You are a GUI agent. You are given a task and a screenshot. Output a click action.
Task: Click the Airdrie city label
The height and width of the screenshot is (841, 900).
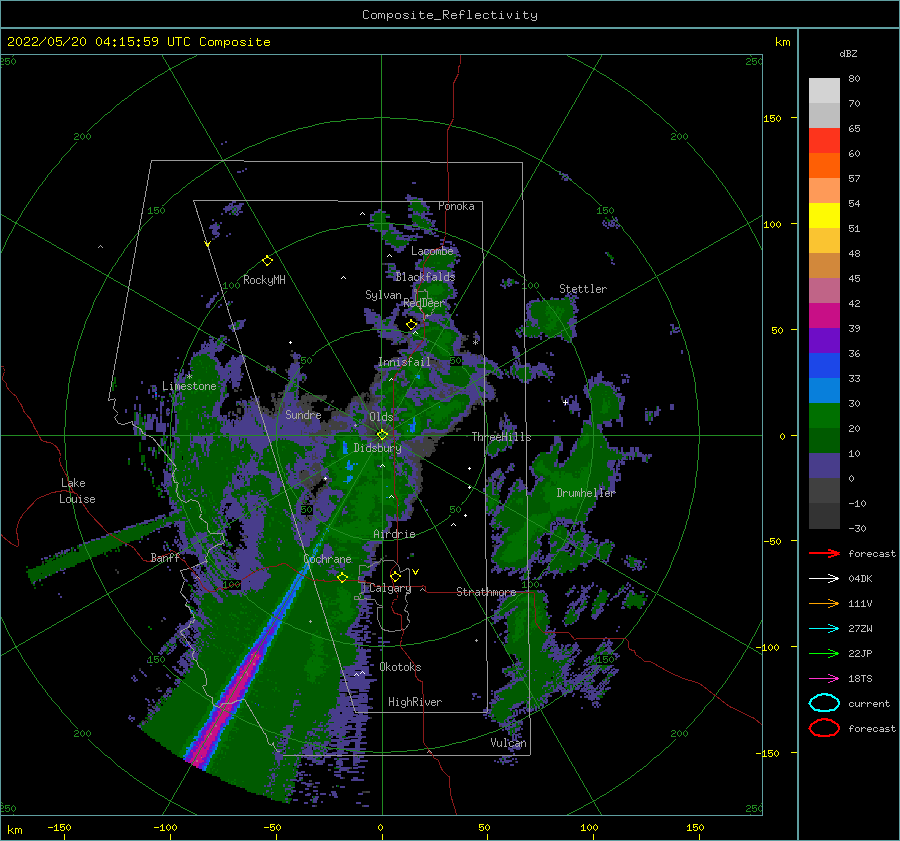pos(394,534)
